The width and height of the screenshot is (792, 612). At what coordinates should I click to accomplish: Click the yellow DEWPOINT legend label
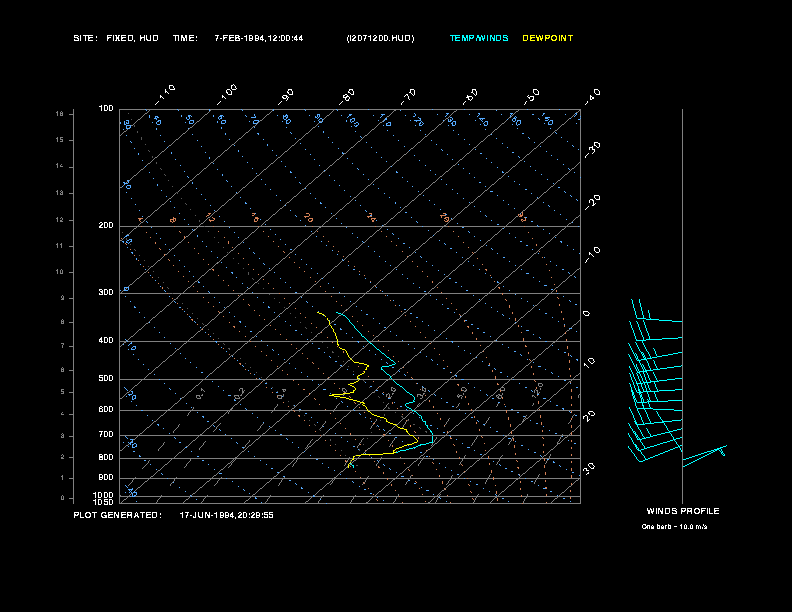pyautogui.click(x=548, y=38)
